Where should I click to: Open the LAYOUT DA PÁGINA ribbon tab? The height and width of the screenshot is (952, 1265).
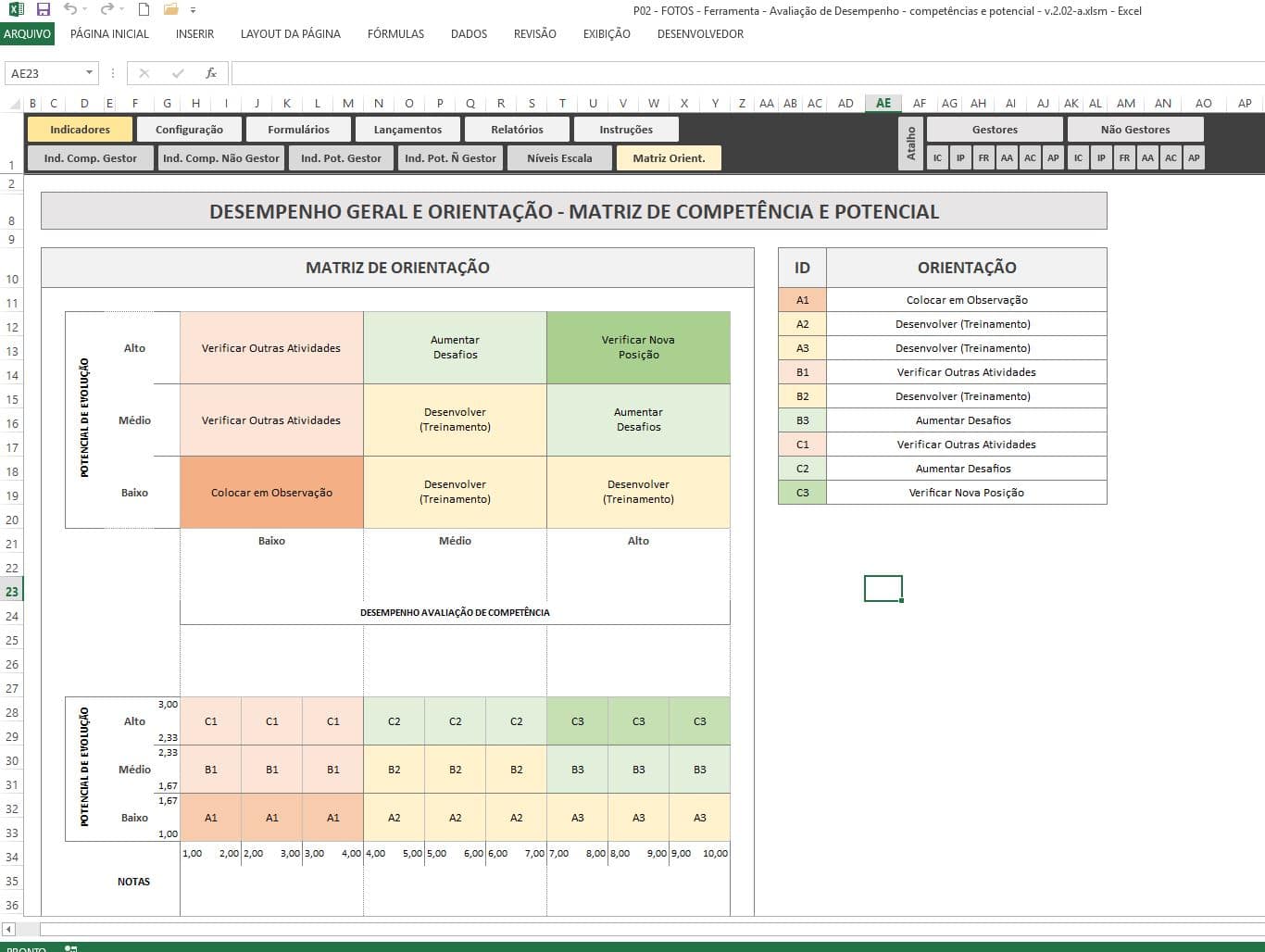click(x=290, y=34)
